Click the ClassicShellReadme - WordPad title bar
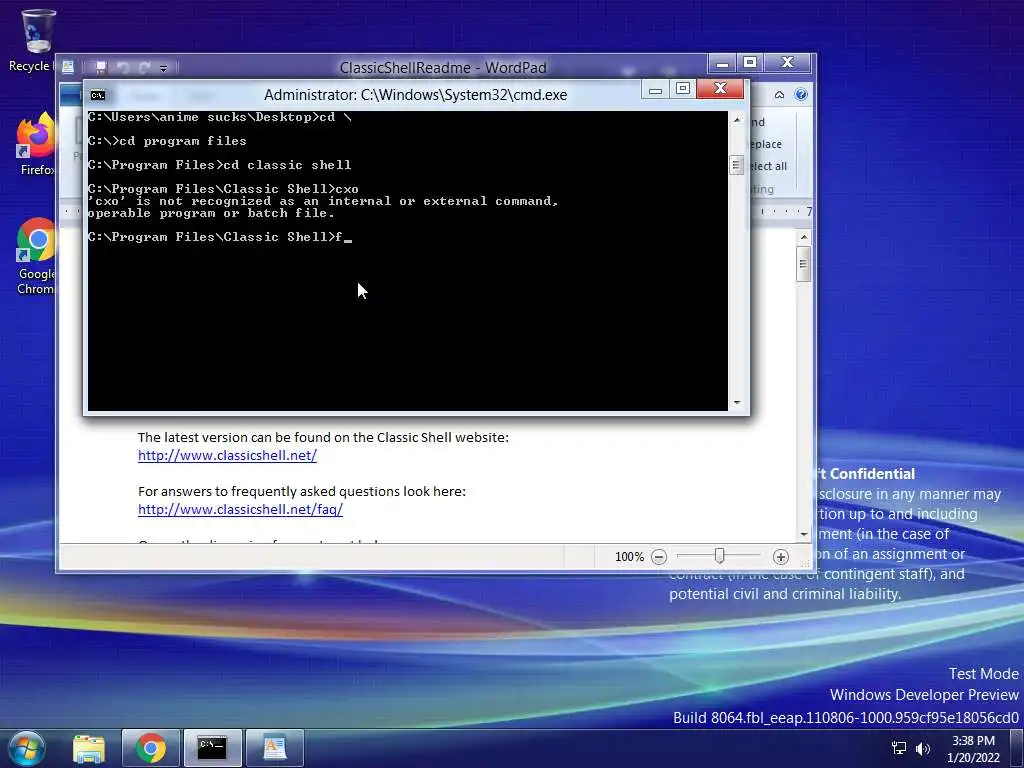Screen dimensions: 1024x768 (443, 68)
